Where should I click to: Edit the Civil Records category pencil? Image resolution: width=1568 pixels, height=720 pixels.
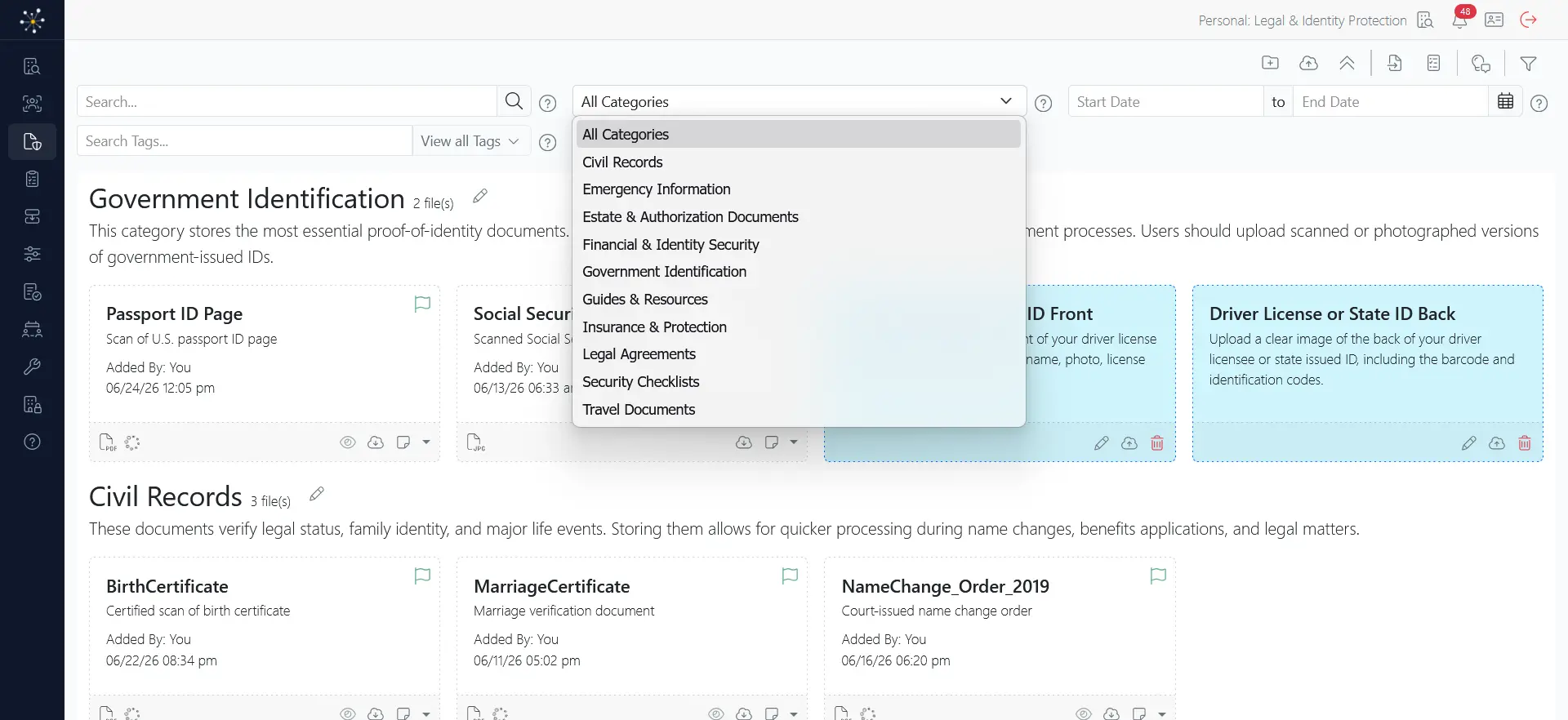317,494
